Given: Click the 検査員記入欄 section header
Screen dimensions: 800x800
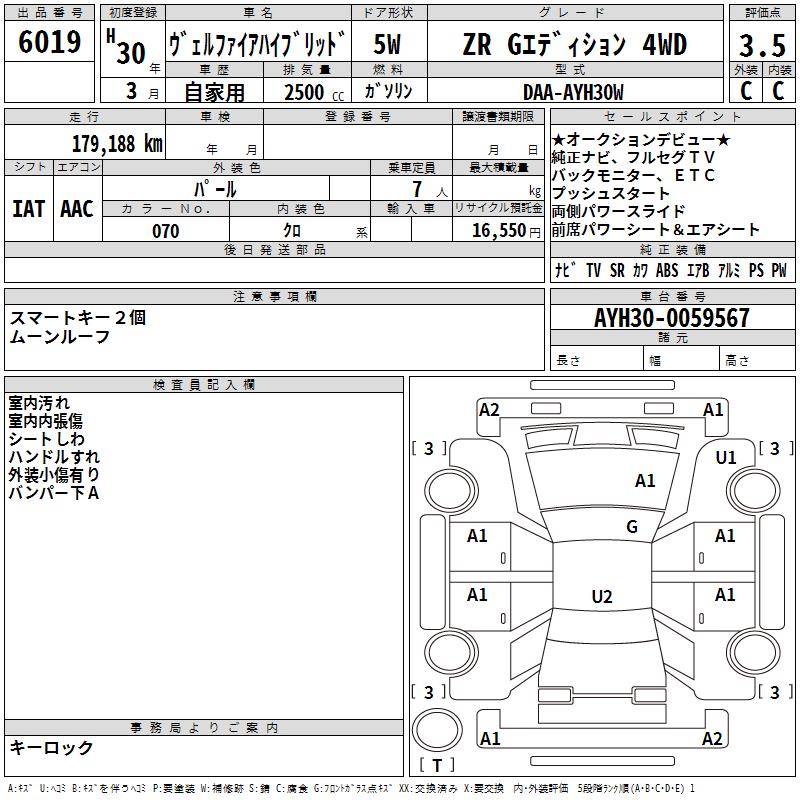Looking at the screenshot, I should coord(204,385).
